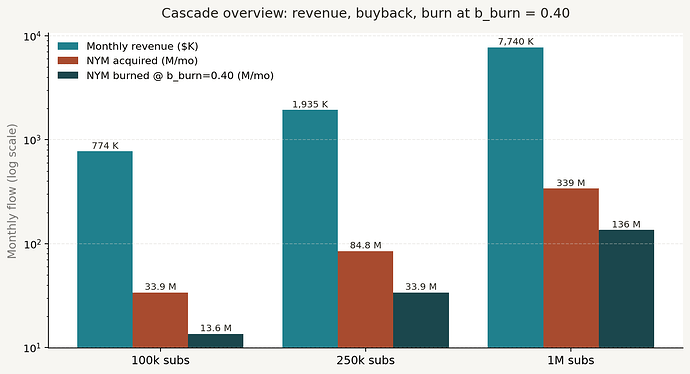Click the '84.8 M' bar value label

366,245
